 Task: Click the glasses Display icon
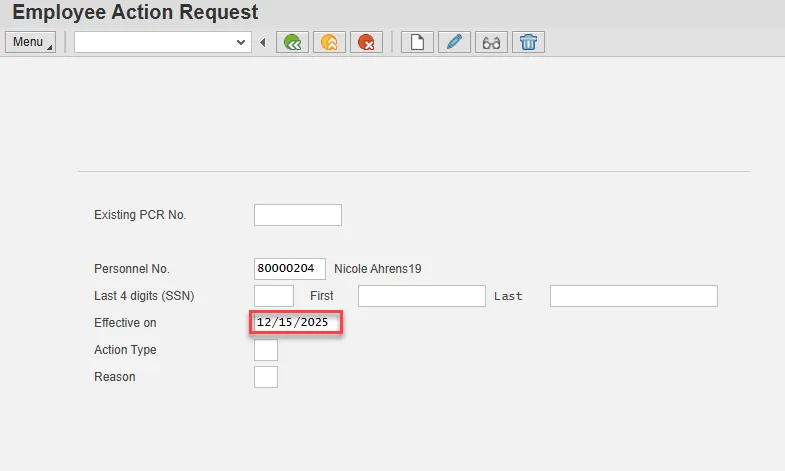(491, 42)
